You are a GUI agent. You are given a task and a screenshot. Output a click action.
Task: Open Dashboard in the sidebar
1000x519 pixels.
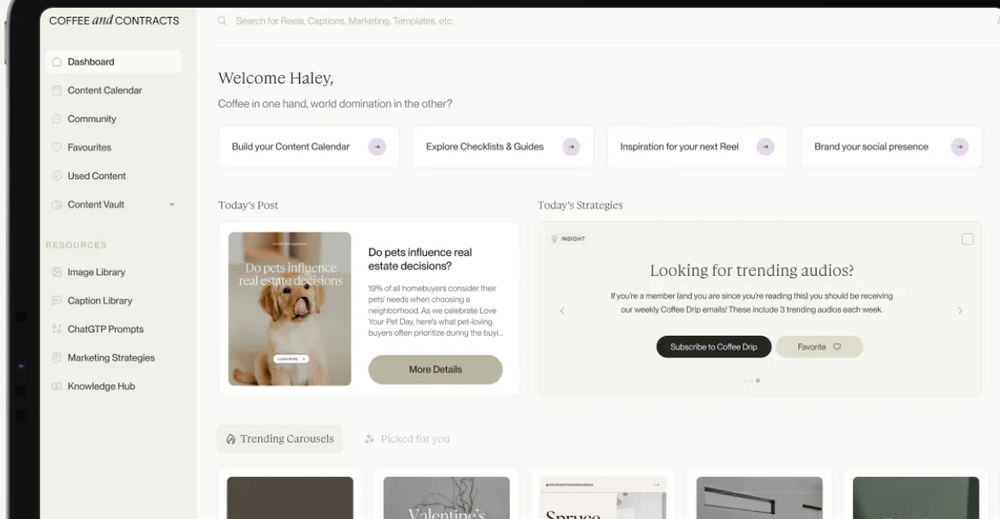tap(114, 62)
